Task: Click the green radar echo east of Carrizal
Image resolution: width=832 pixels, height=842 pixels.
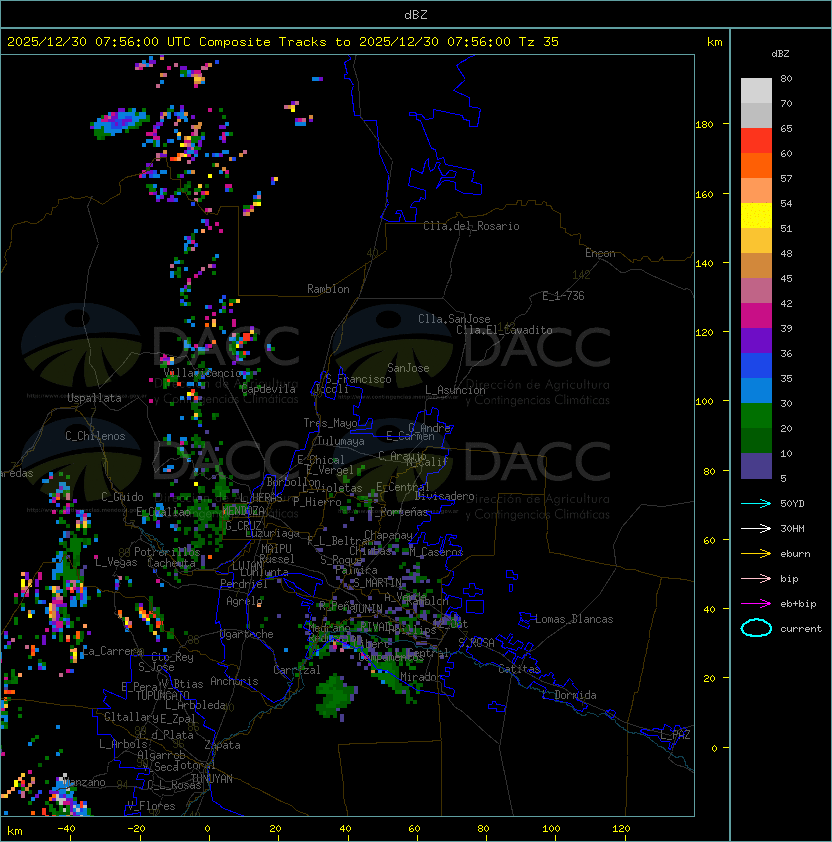Action: click(335, 696)
